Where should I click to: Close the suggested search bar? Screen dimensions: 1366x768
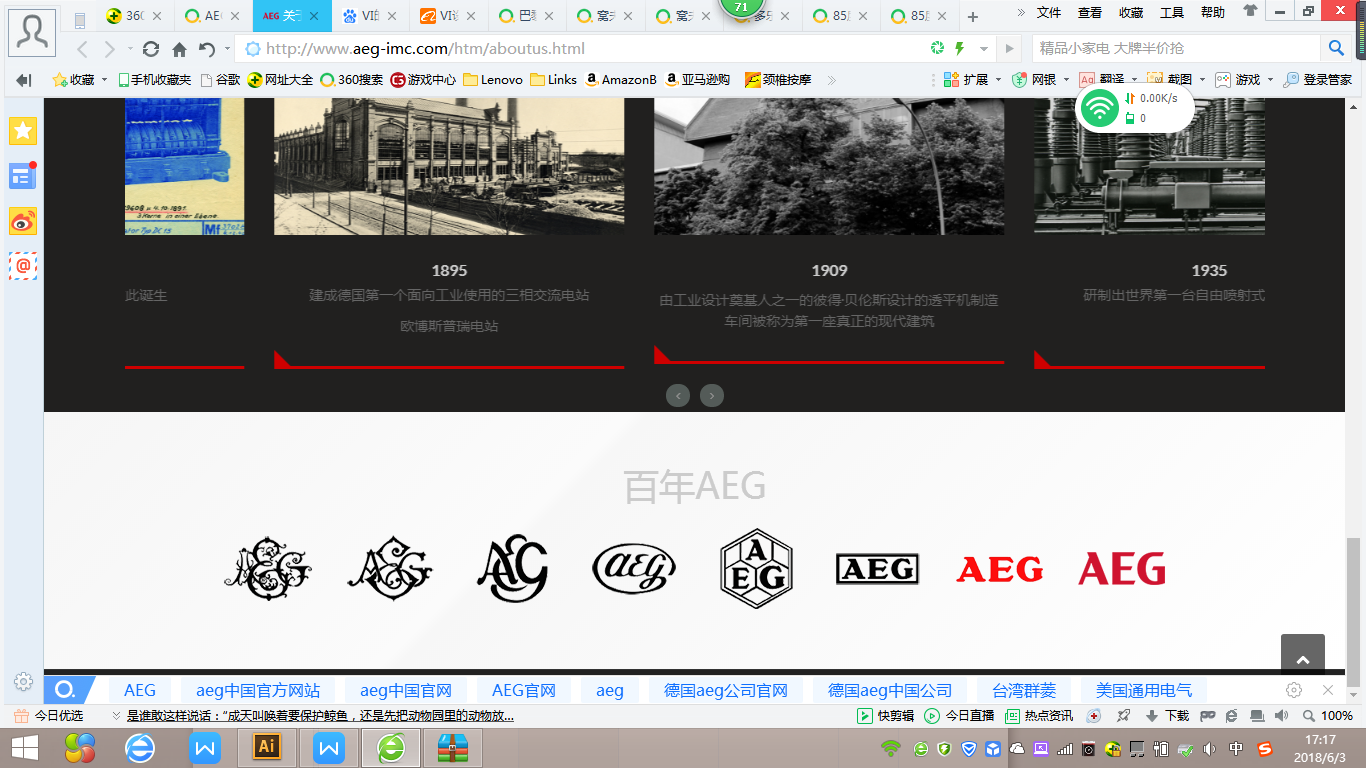tap(1328, 690)
